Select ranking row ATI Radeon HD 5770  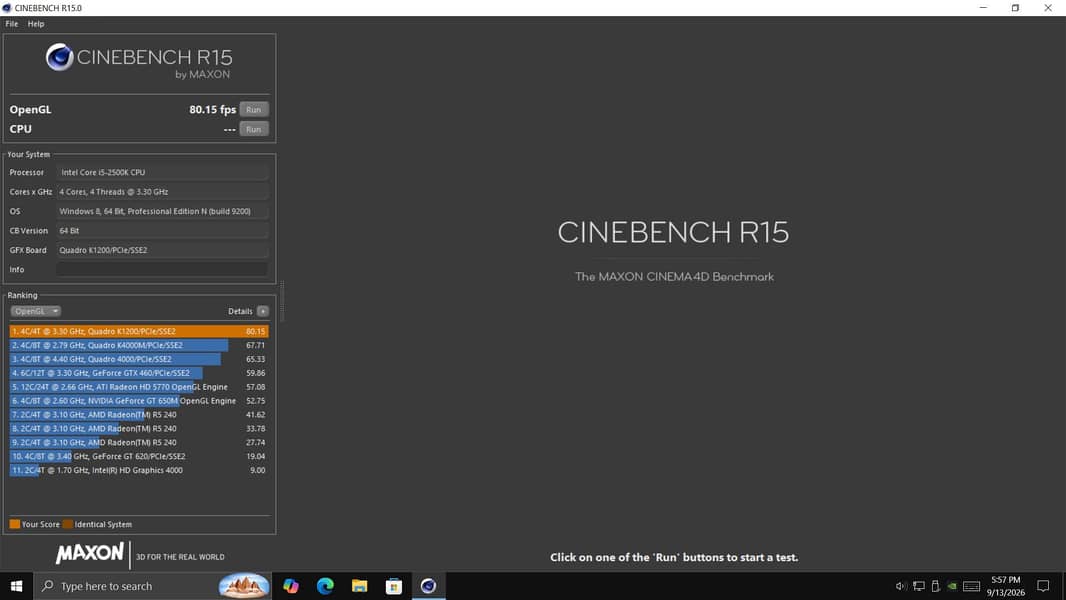pyautogui.click(x=139, y=387)
